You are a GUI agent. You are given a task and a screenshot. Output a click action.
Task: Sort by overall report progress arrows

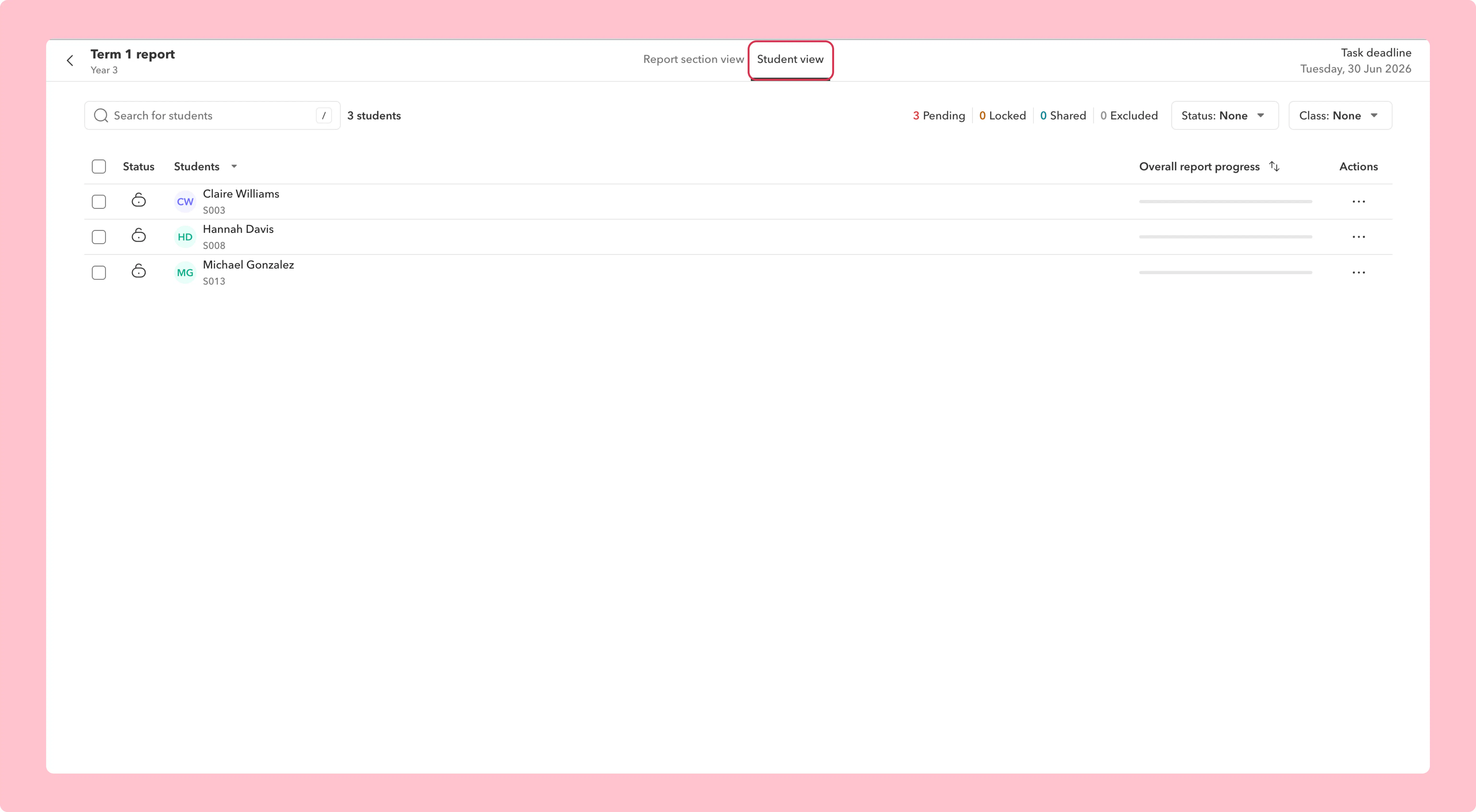tap(1274, 166)
